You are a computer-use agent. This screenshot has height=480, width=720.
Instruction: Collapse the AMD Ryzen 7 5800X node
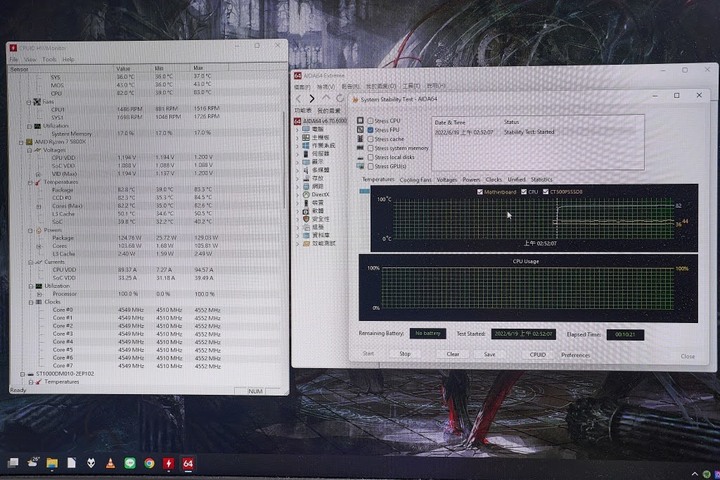(21, 142)
